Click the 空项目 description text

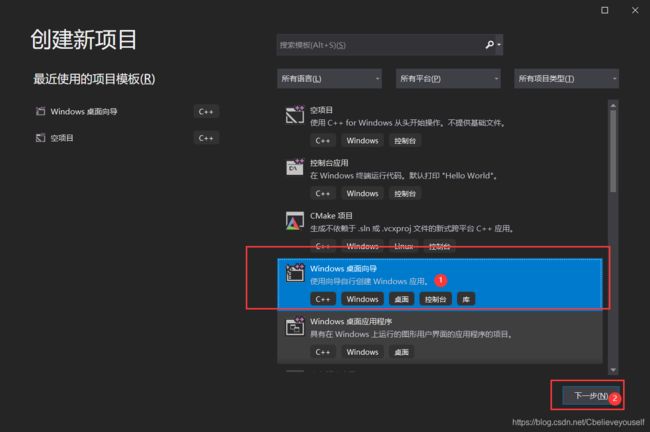pos(407,123)
